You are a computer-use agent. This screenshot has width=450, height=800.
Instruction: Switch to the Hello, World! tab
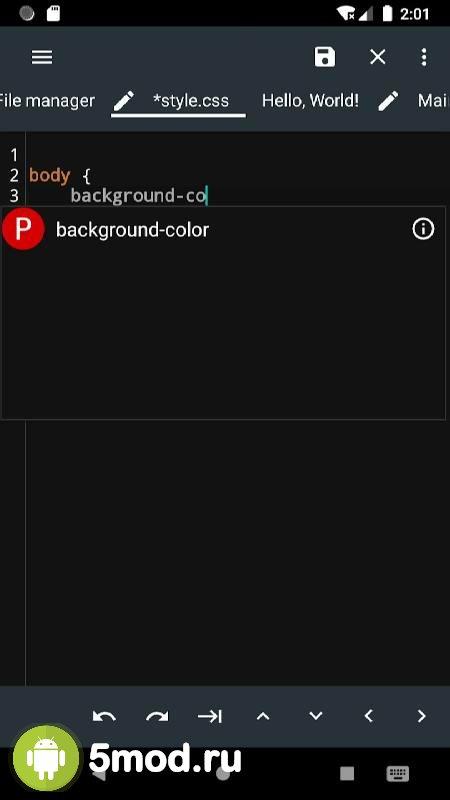point(310,101)
